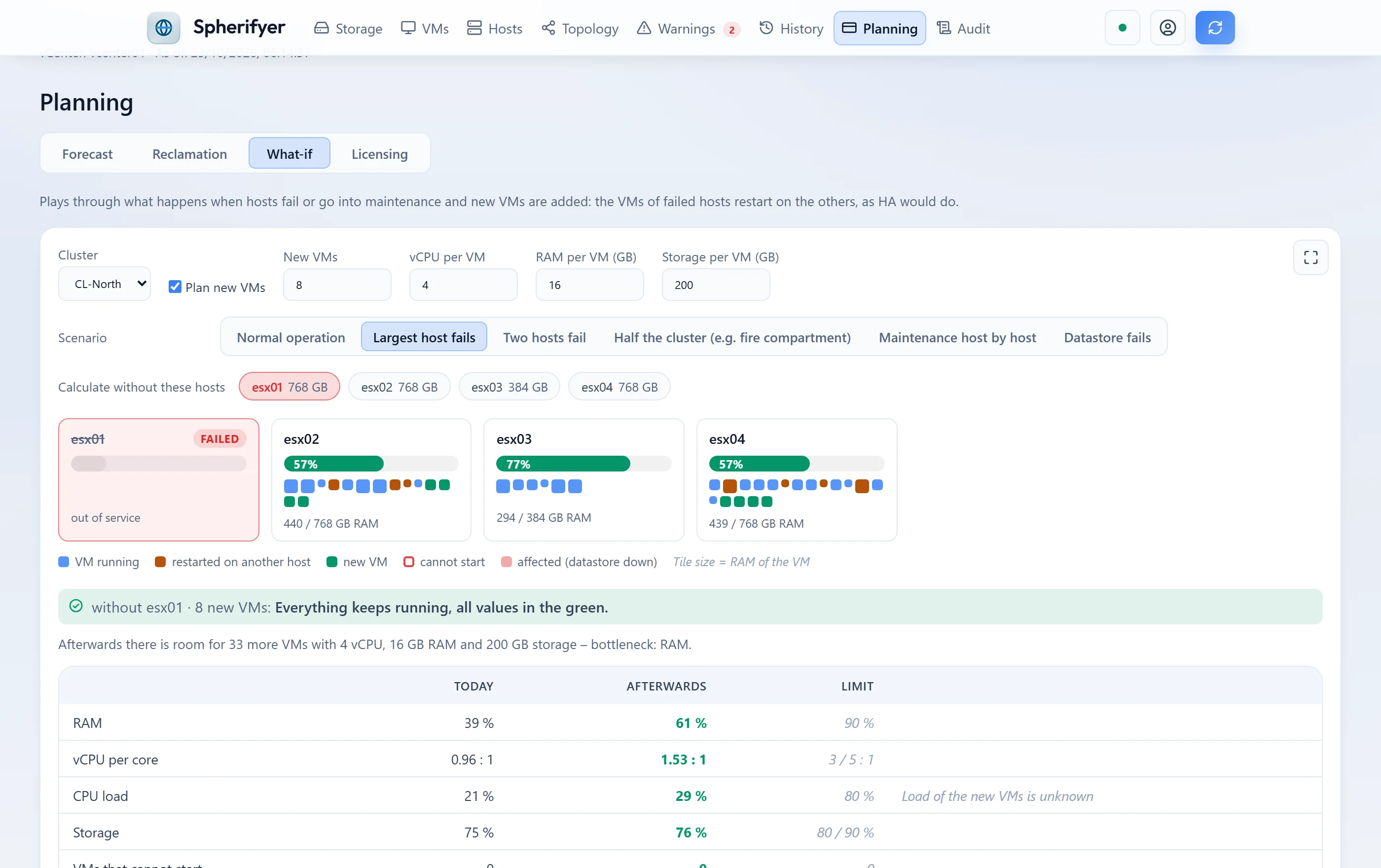The image size is (1381, 868).
Task: Toggle the esx03 384 GB host chip
Action: (x=509, y=387)
